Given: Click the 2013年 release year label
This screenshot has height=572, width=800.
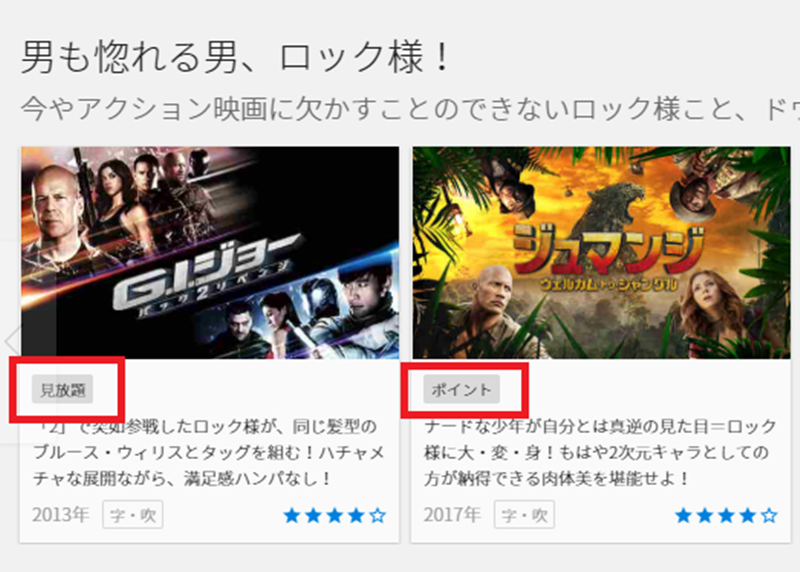Looking at the screenshot, I should [60, 515].
